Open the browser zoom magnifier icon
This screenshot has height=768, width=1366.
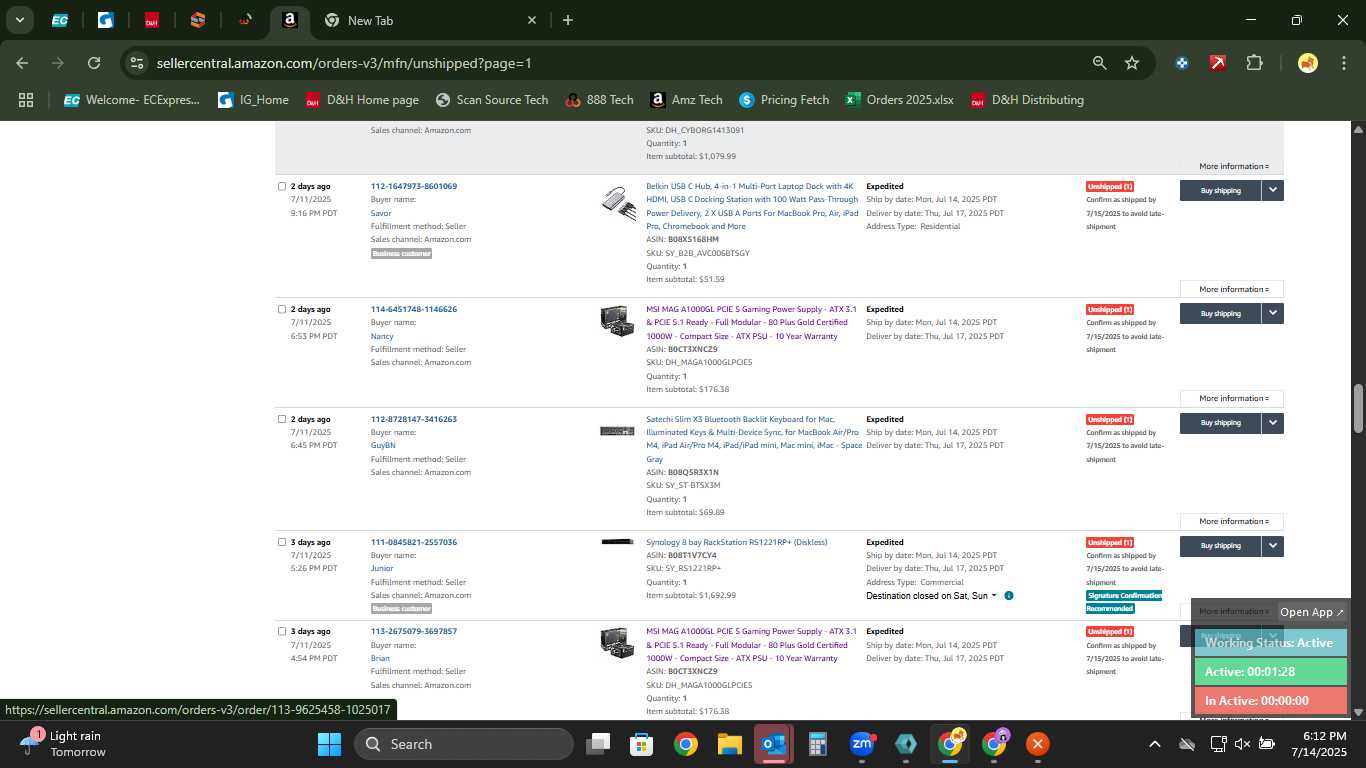coord(1099,63)
